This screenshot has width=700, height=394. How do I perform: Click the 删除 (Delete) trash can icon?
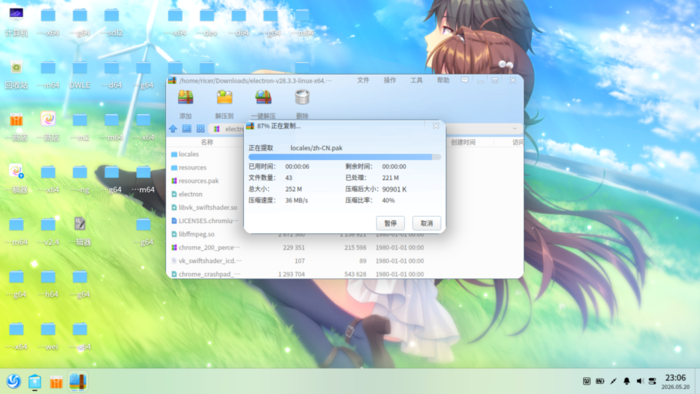point(302,97)
